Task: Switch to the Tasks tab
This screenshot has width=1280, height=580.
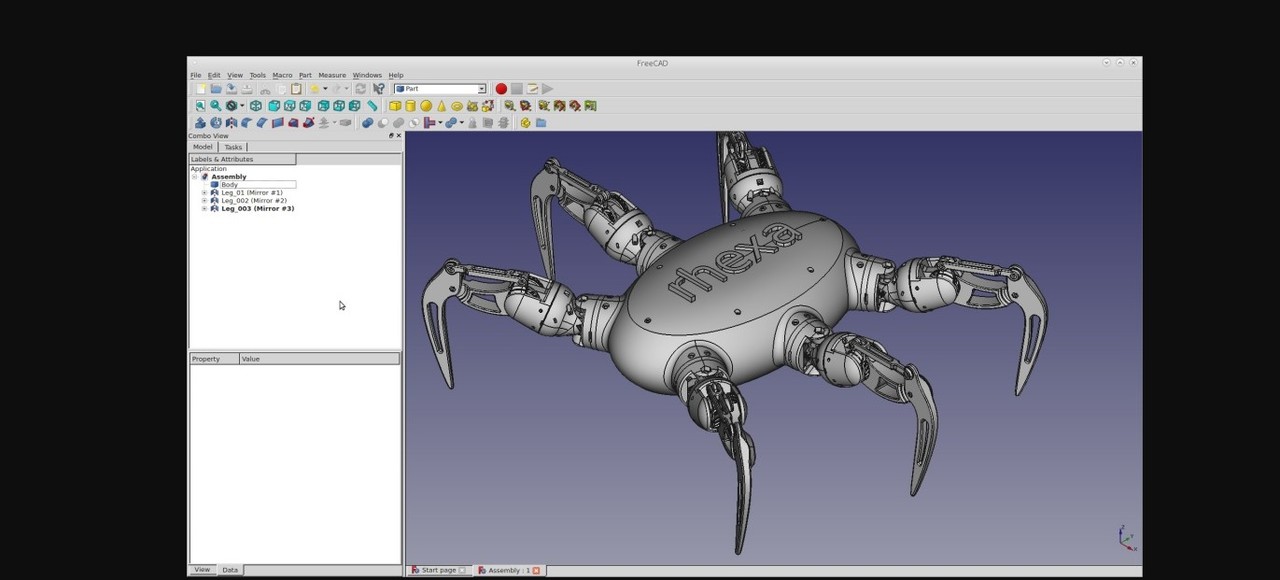Action: (232, 147)
